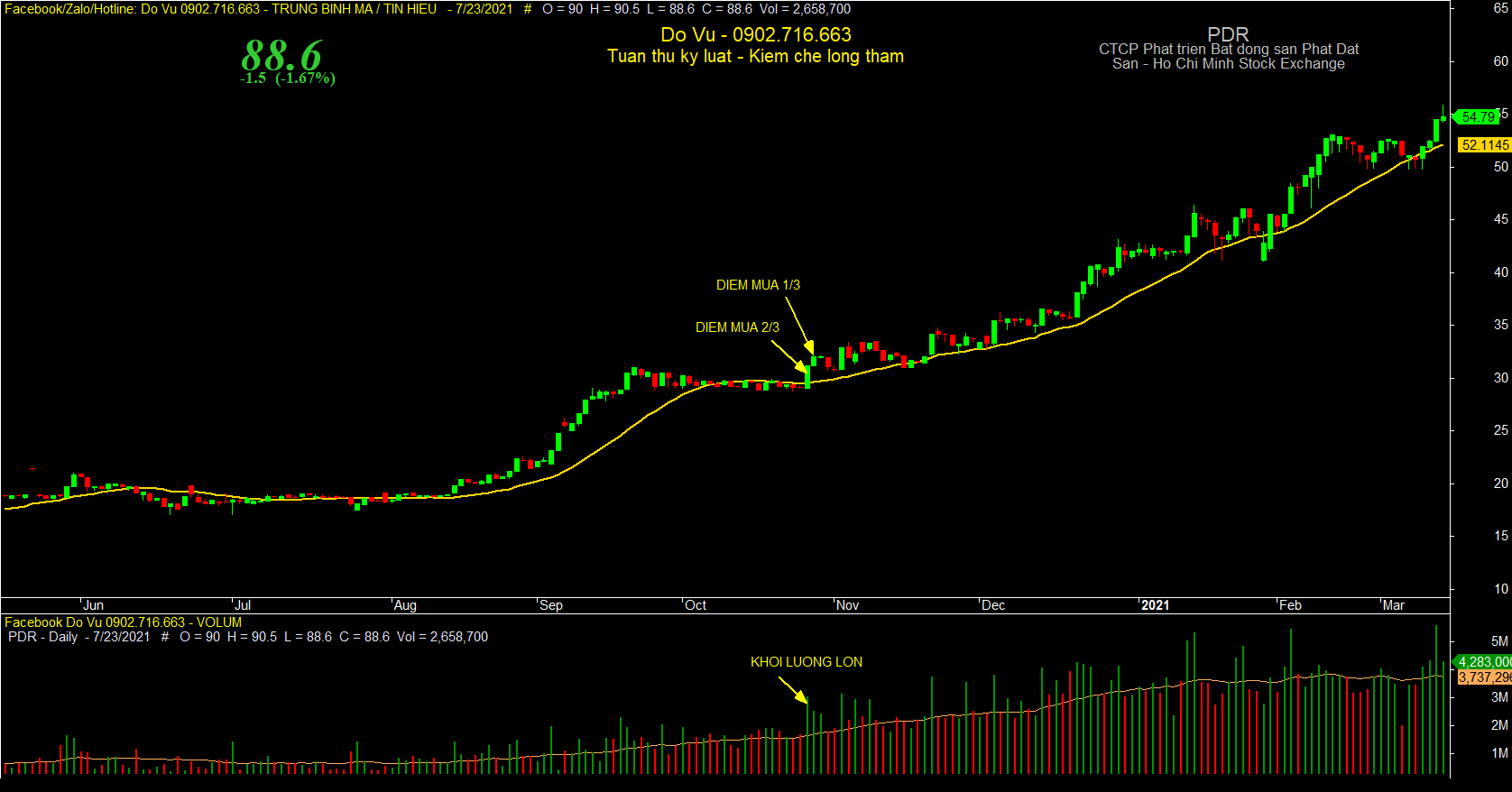Click the -1.5 (-1.67%) price change text
This screenshot has height=792, width=1512.
click(x=288, y=78)
